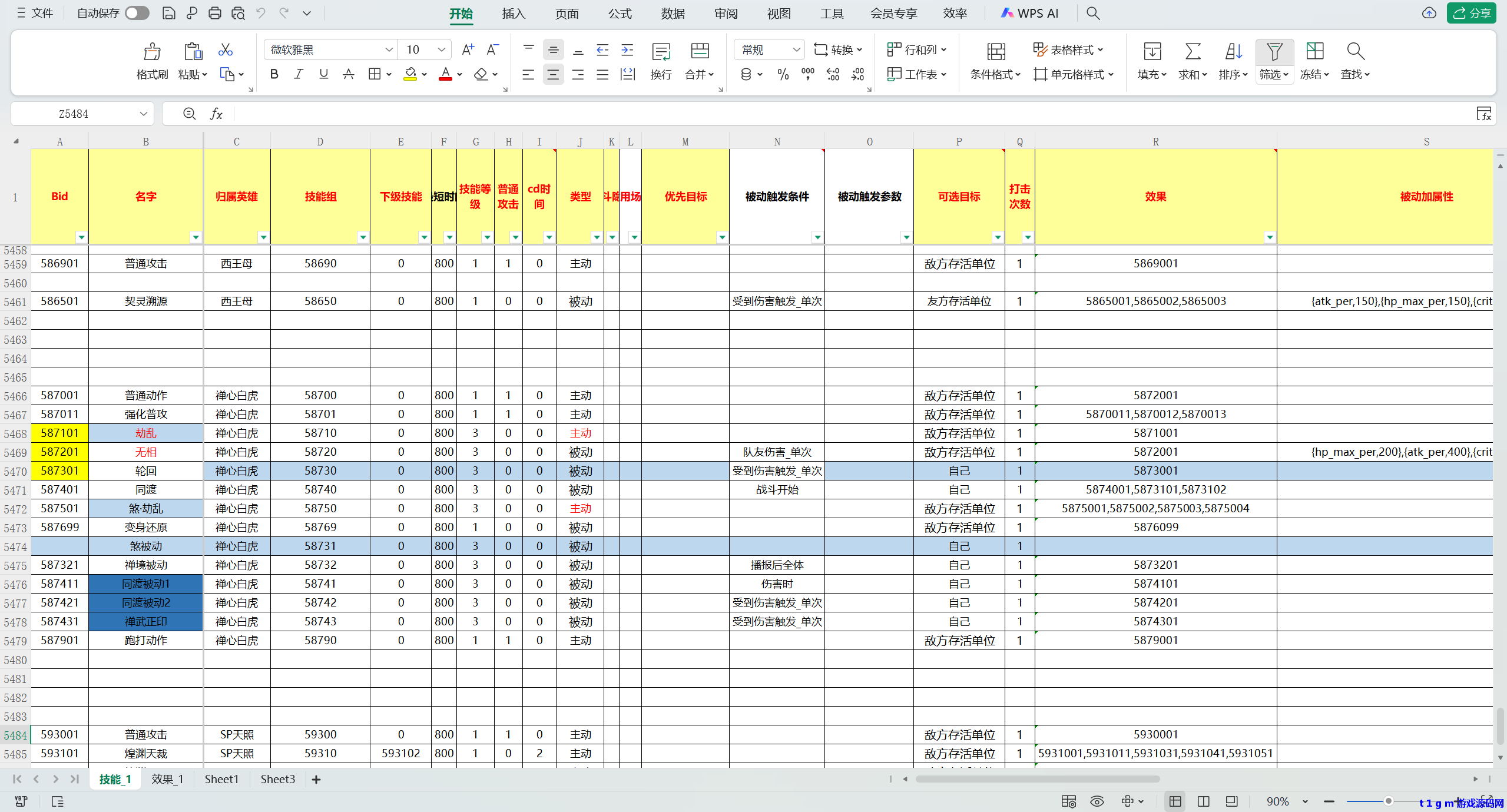Toggle Bold formatting button
1507x812 pixels.
[x=274, y=74]
